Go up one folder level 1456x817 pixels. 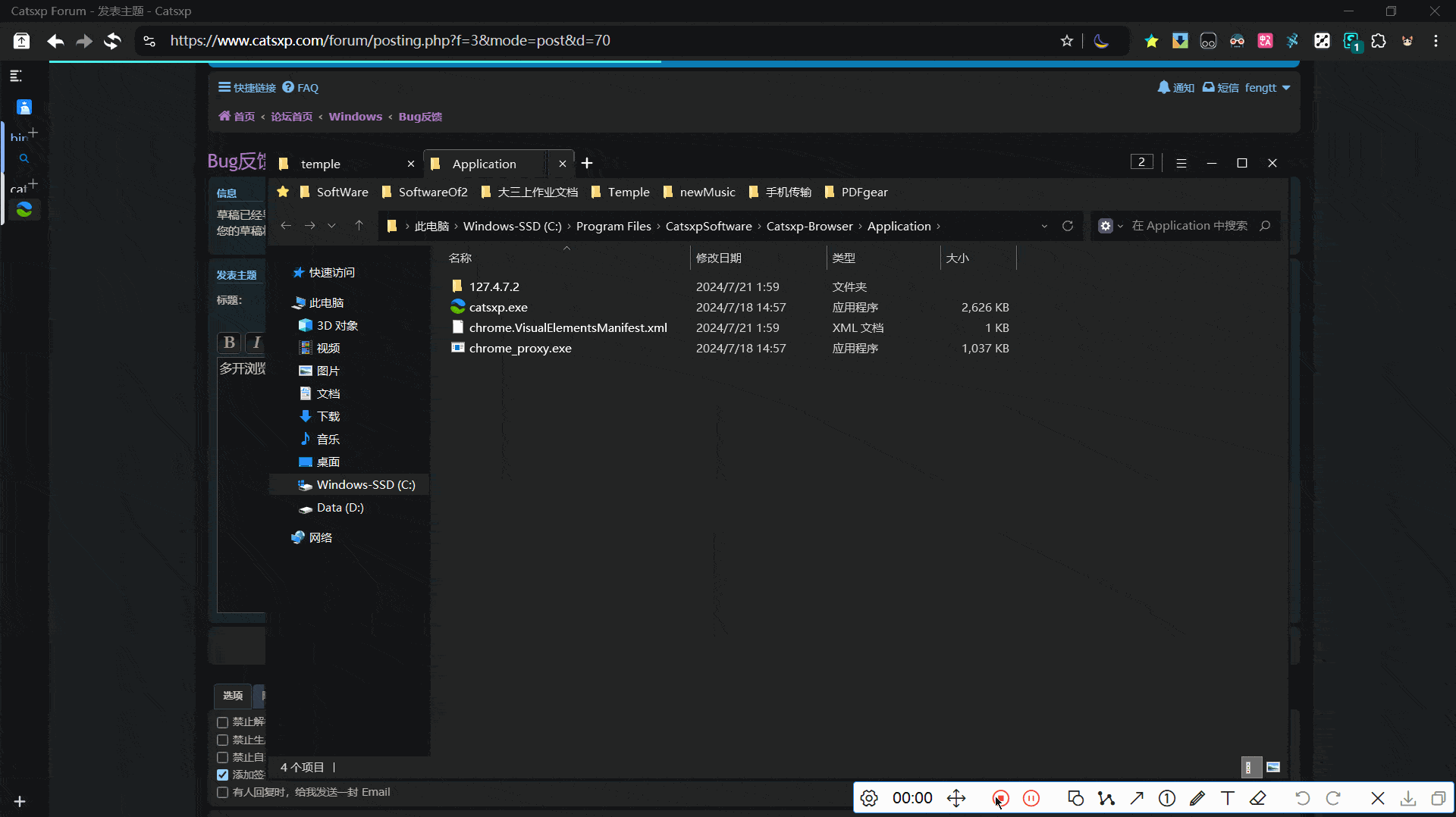click(359, 226)
